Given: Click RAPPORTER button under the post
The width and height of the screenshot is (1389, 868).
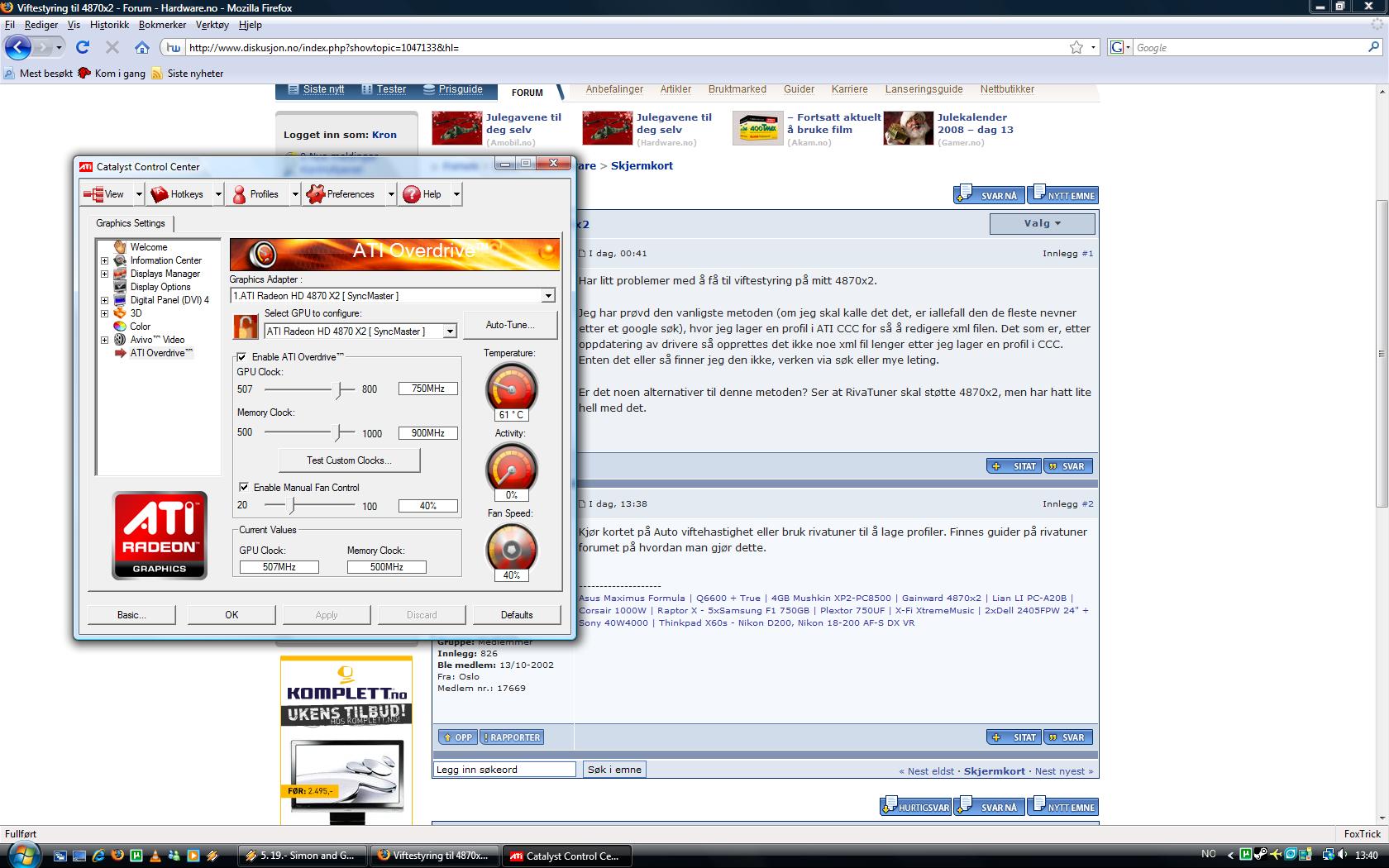Looking at the screenshot, I should 512,737.
